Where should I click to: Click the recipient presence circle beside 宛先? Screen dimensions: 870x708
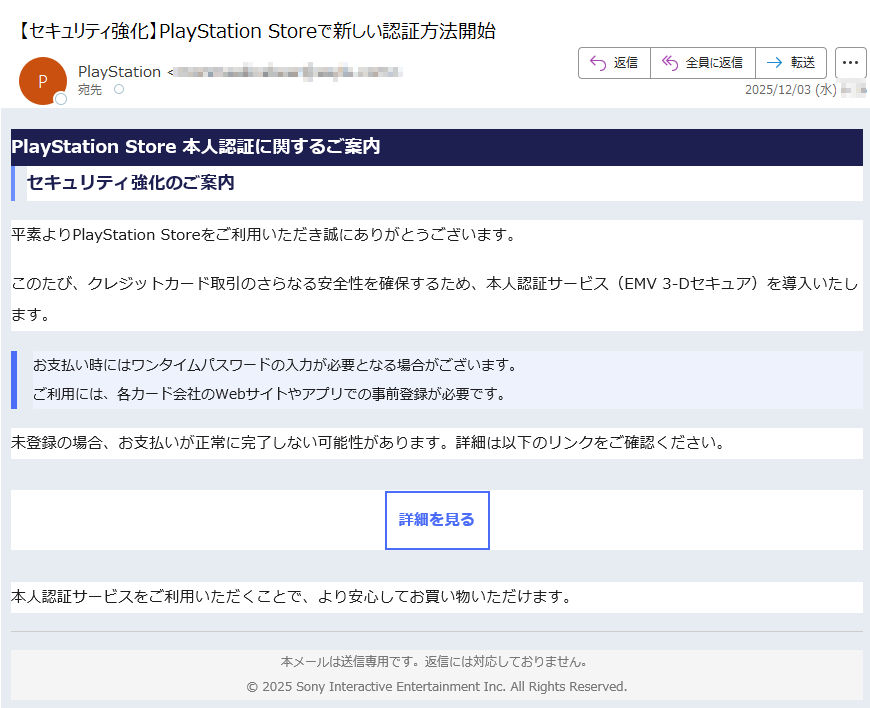click(x=119, y=90)
